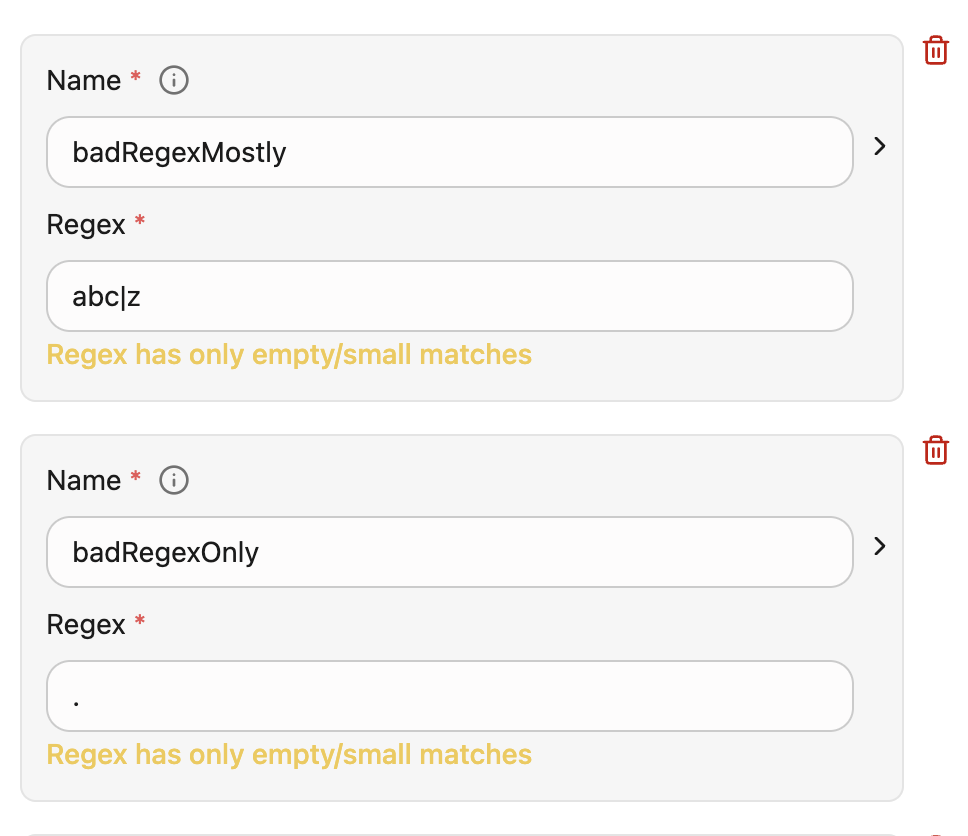Click required asterisk beside Regex above abc|z
This screenshot has width=968, height=836.
[x=140, y=221]
